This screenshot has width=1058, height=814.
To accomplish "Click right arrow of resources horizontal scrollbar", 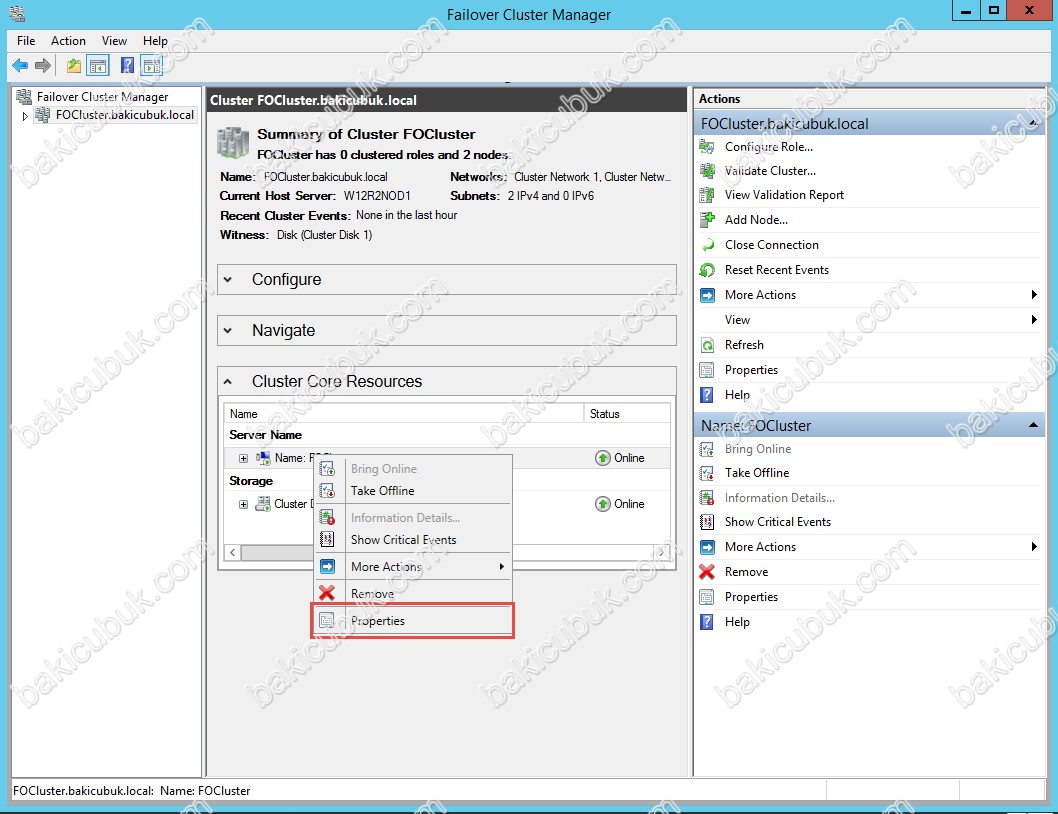I will (661, 553).
